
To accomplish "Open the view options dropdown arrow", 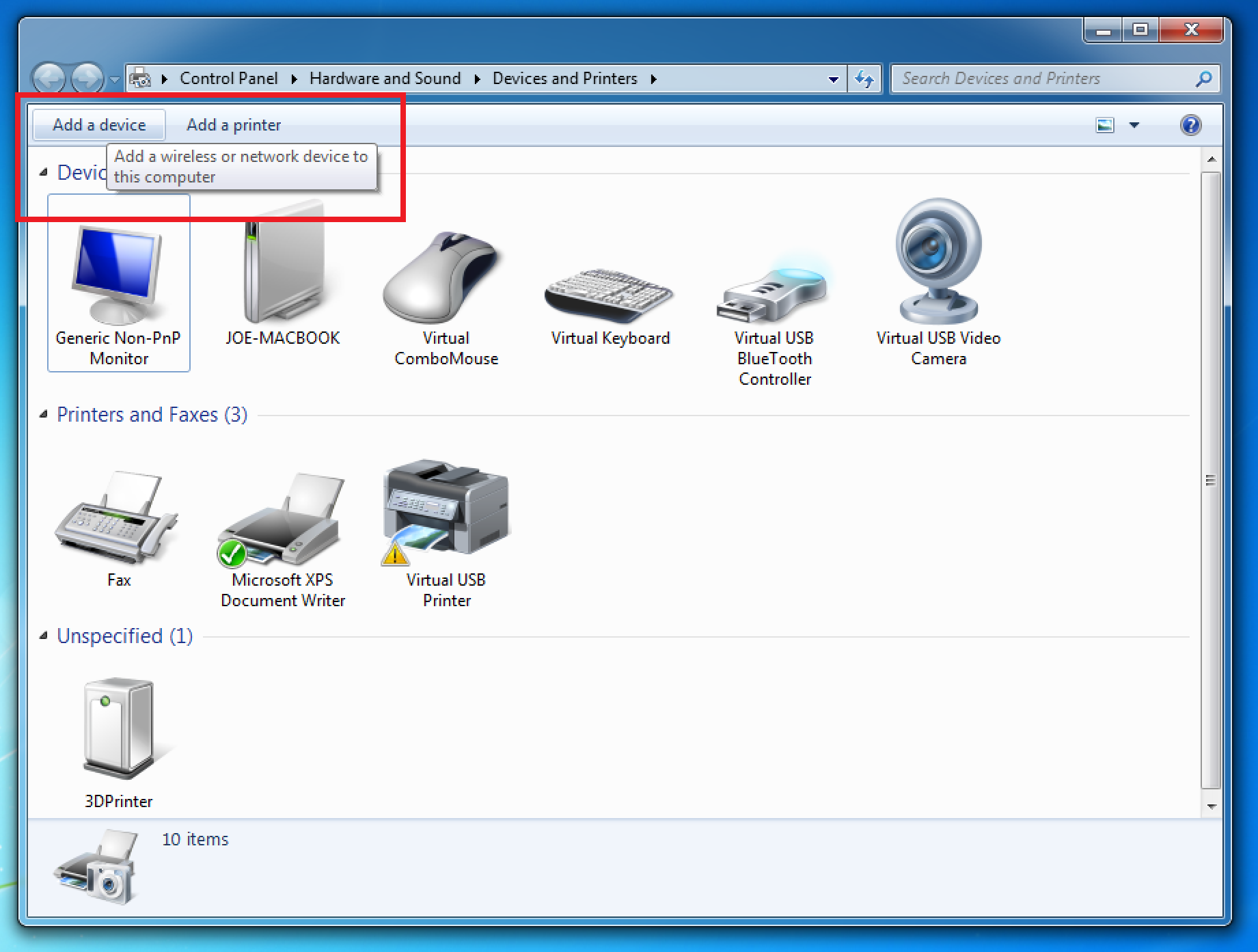I will [x=1134, y=125].
